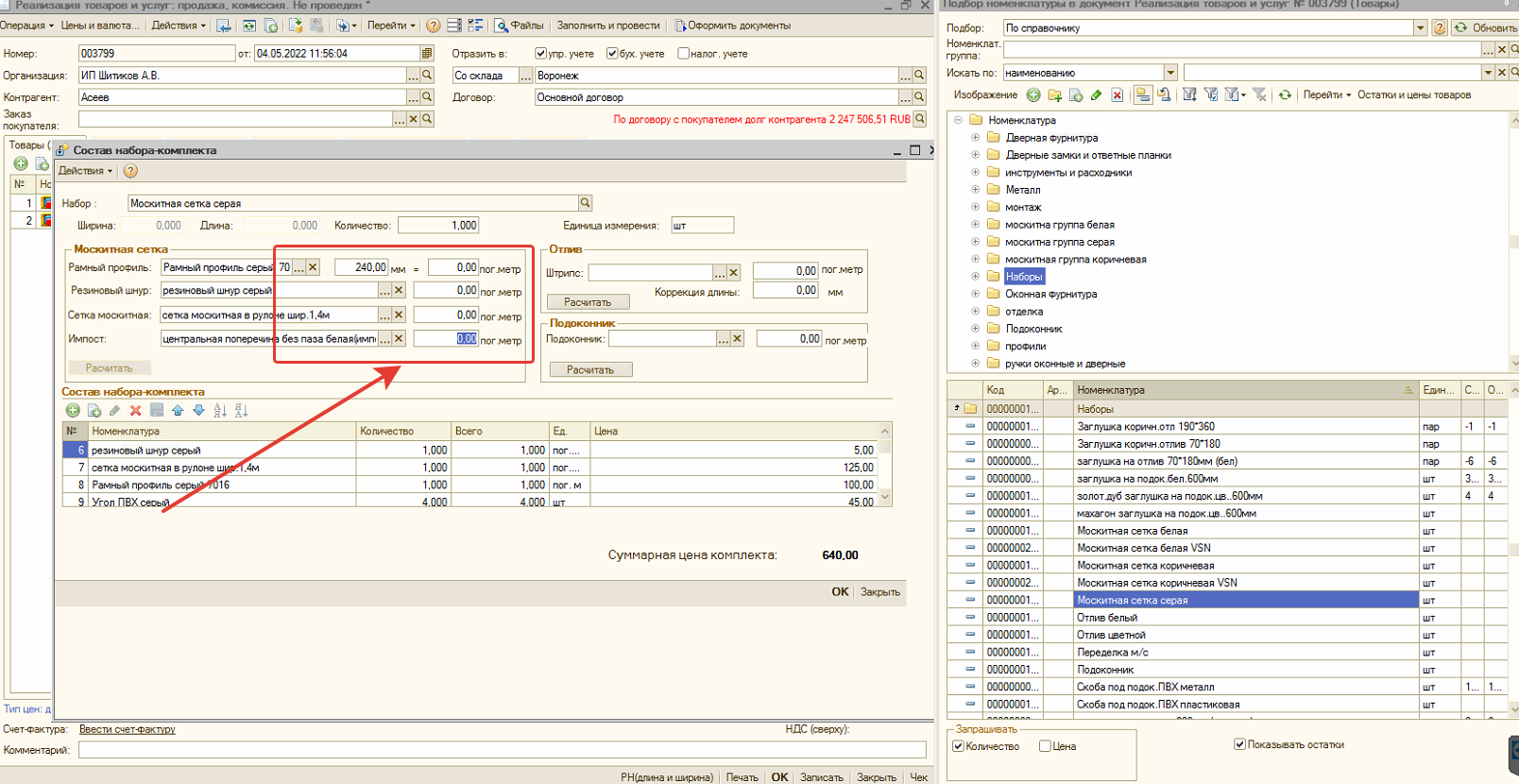
Task: Move the selected kit row up with the blue arrow
Action: click(178, 411)
